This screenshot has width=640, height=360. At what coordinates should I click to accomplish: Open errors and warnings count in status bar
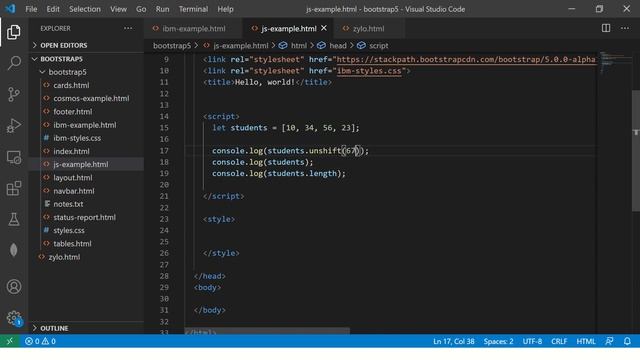pyautogui.click(x=40, y=341)
